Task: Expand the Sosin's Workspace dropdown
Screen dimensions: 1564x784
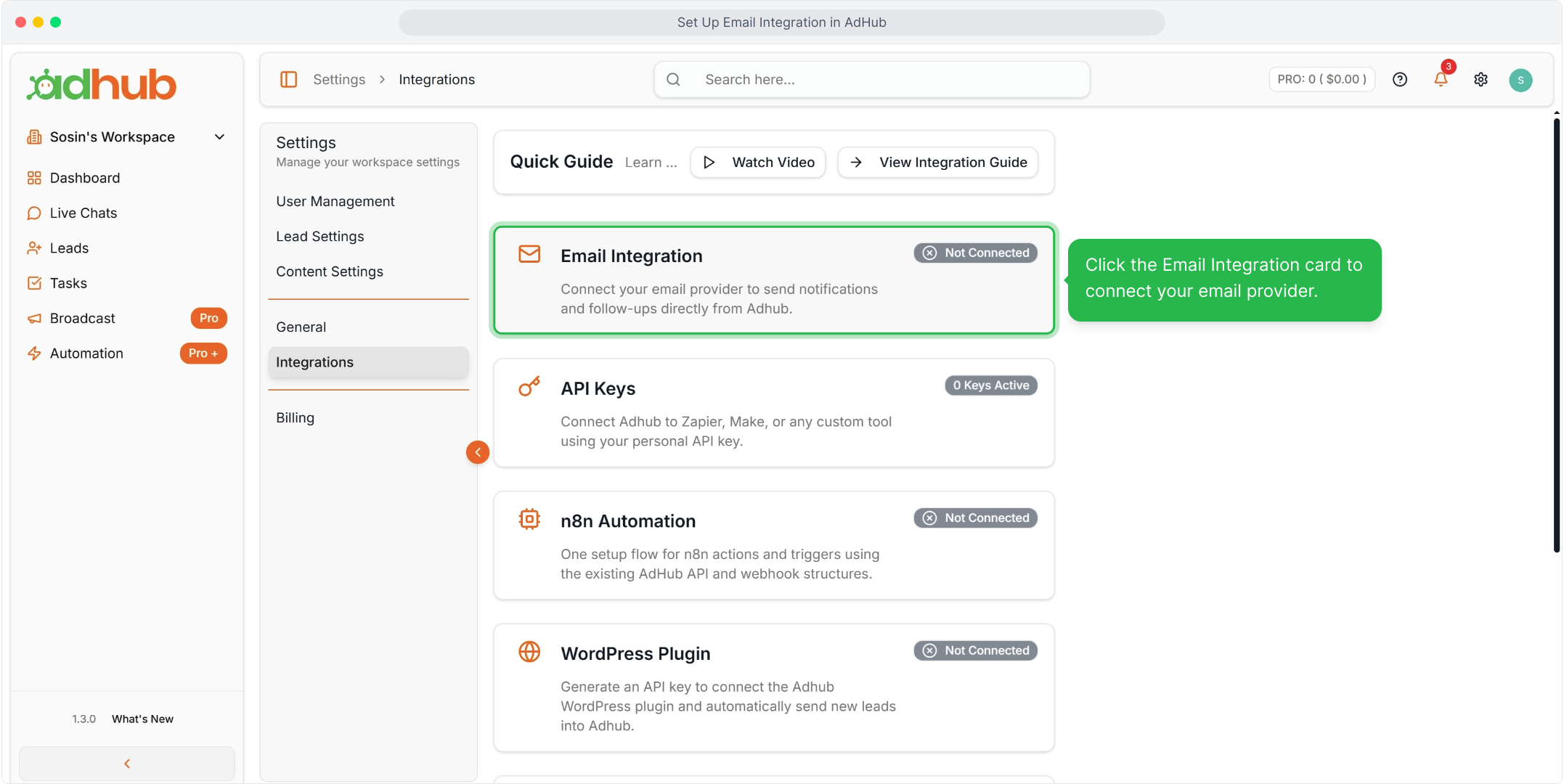Action: point(127,137)
